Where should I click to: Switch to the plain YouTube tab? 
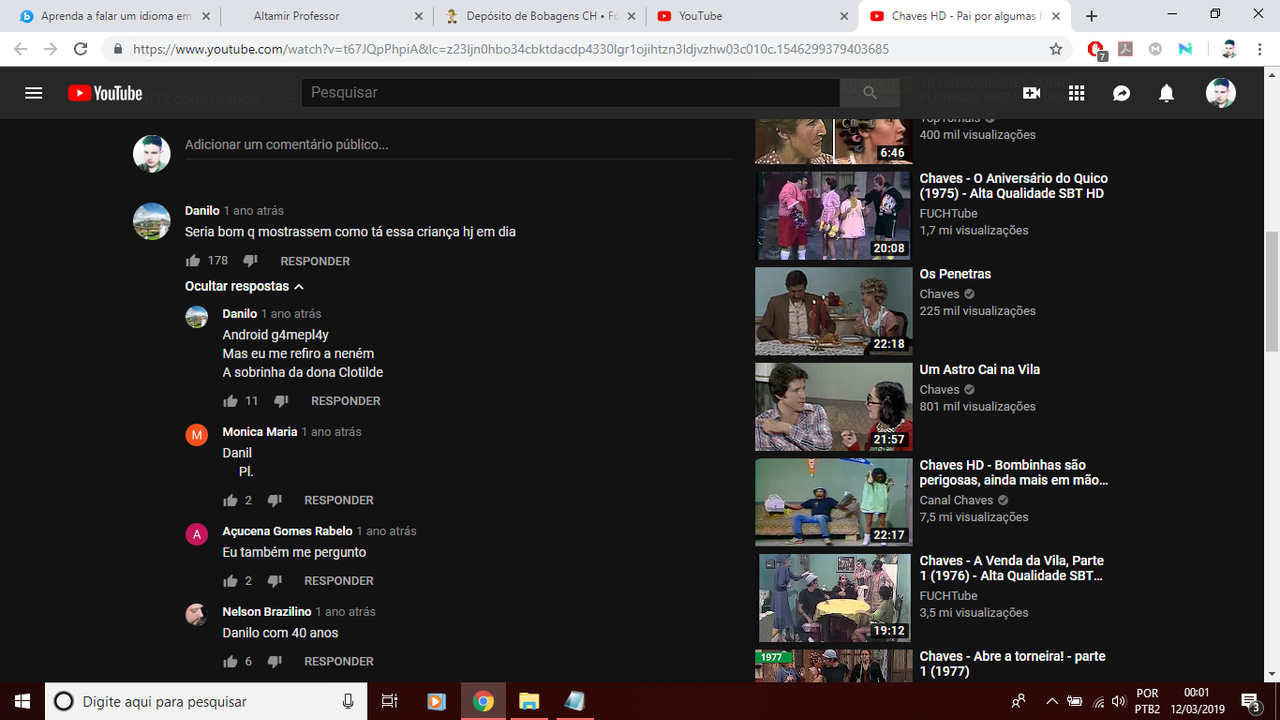[752, 16]
